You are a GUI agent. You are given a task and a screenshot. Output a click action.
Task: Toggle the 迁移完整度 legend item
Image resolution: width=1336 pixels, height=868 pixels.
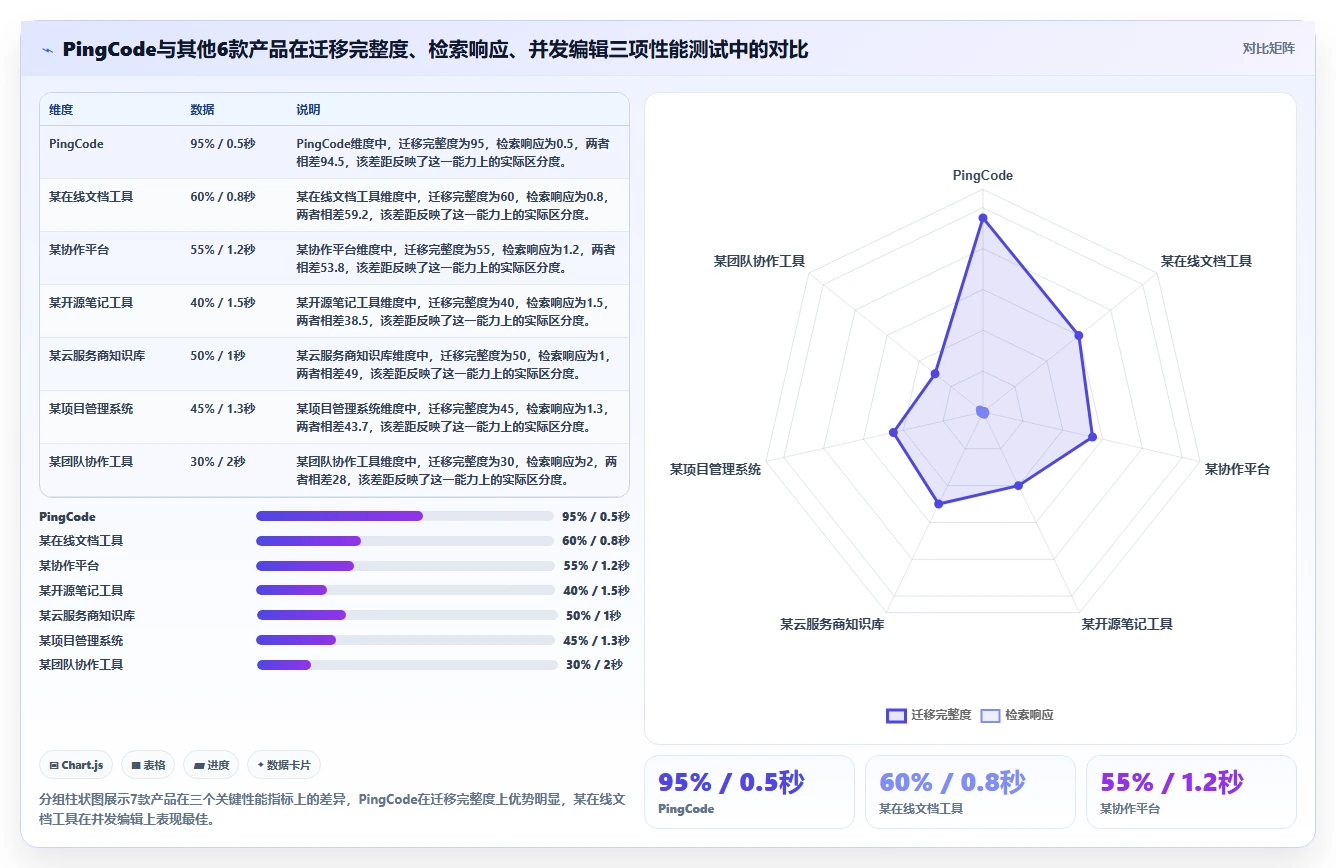[929, 715]
